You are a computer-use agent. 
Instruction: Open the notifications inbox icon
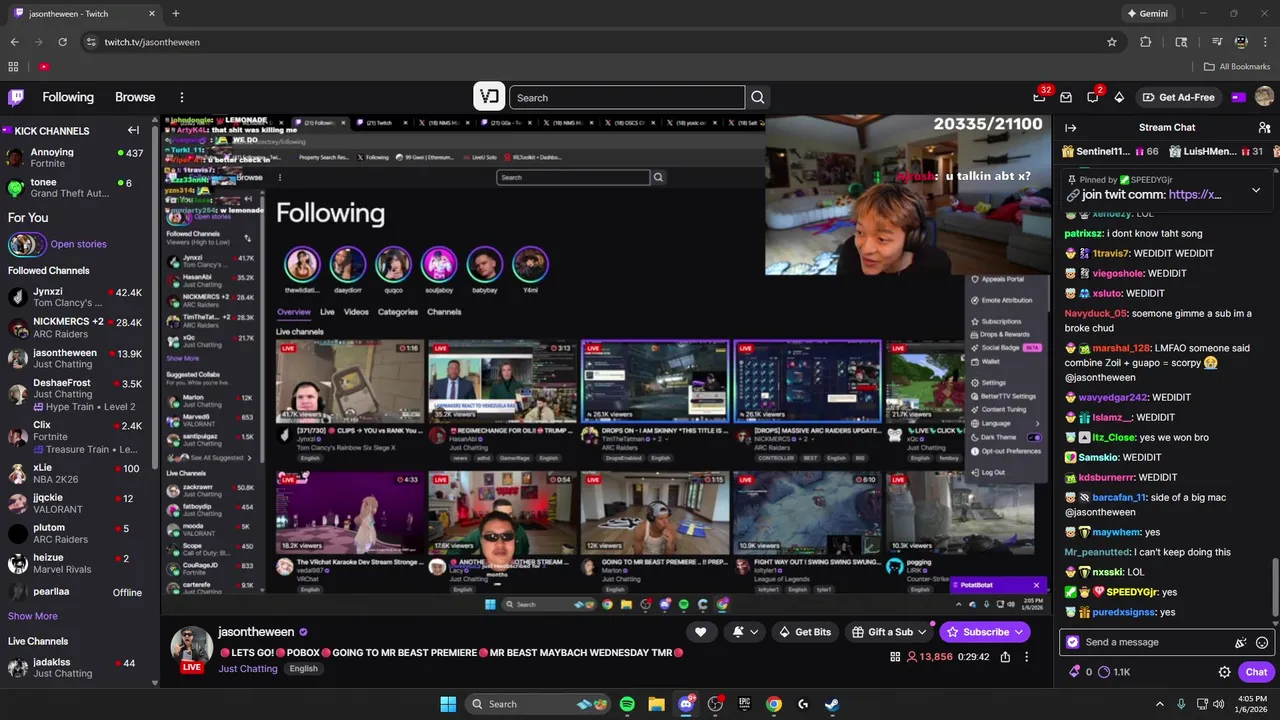tap(1066, 97)
